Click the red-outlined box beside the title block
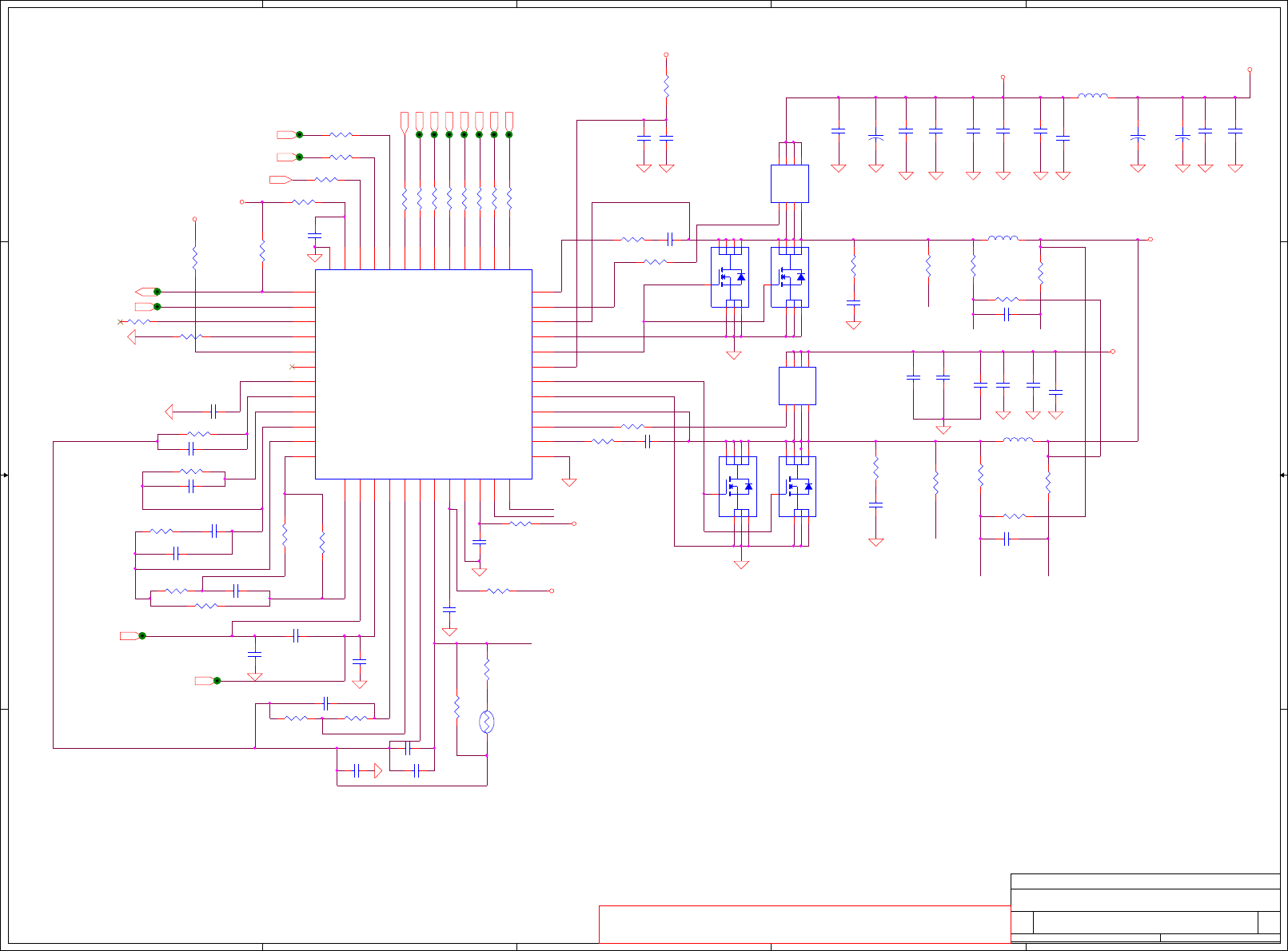The height and width of the screenshot is (951, 1288). click(x=804, y=924)
